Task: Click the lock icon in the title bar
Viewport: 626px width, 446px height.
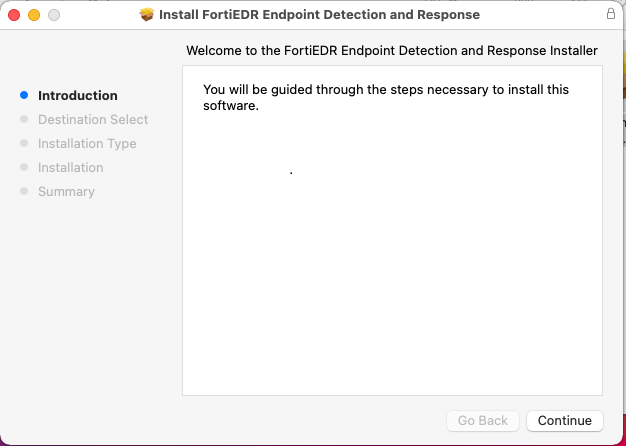Action: tap(611, 15)
